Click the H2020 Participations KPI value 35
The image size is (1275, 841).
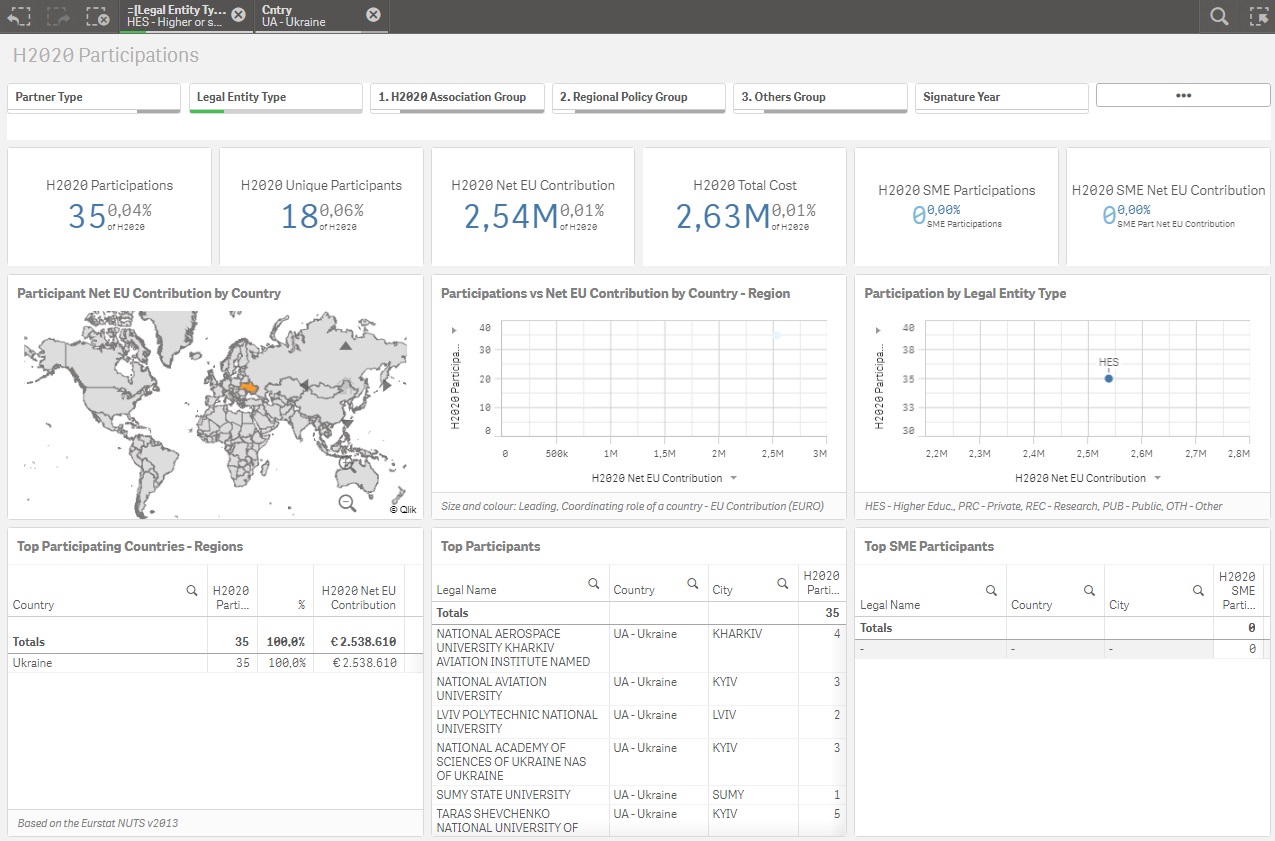tap(87, 216)
